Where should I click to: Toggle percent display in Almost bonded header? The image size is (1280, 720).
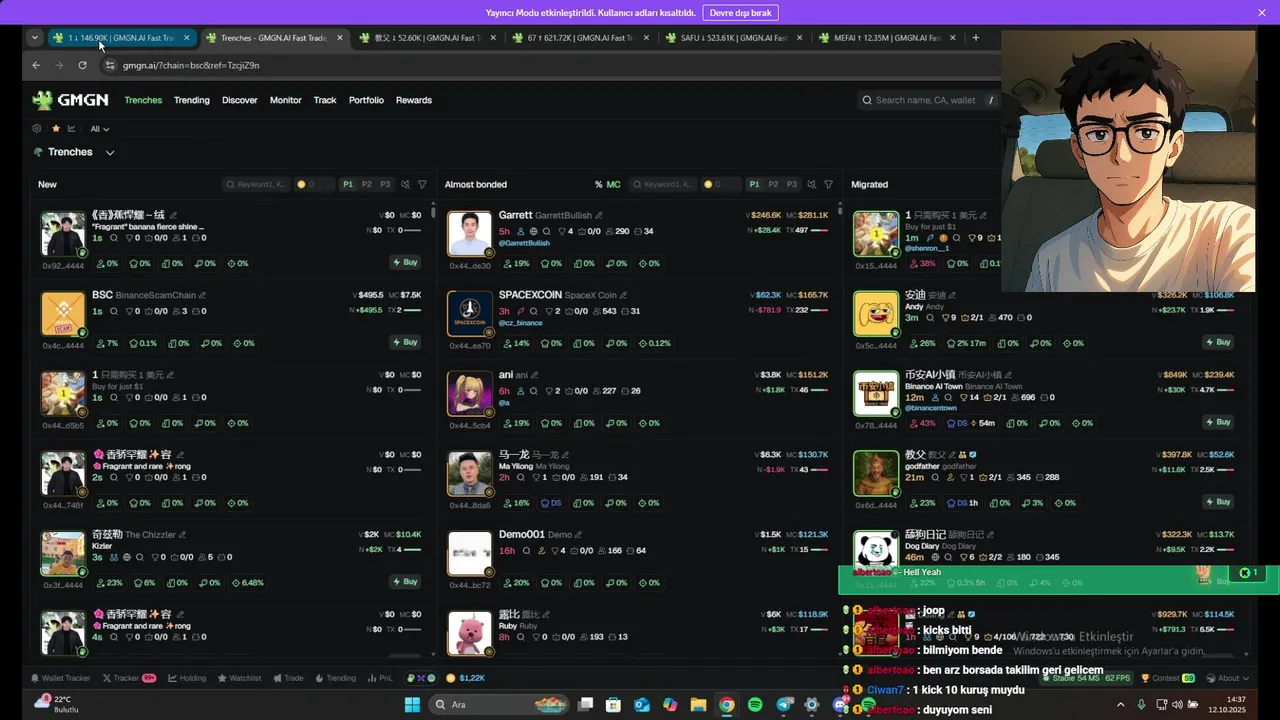point(598,184)
